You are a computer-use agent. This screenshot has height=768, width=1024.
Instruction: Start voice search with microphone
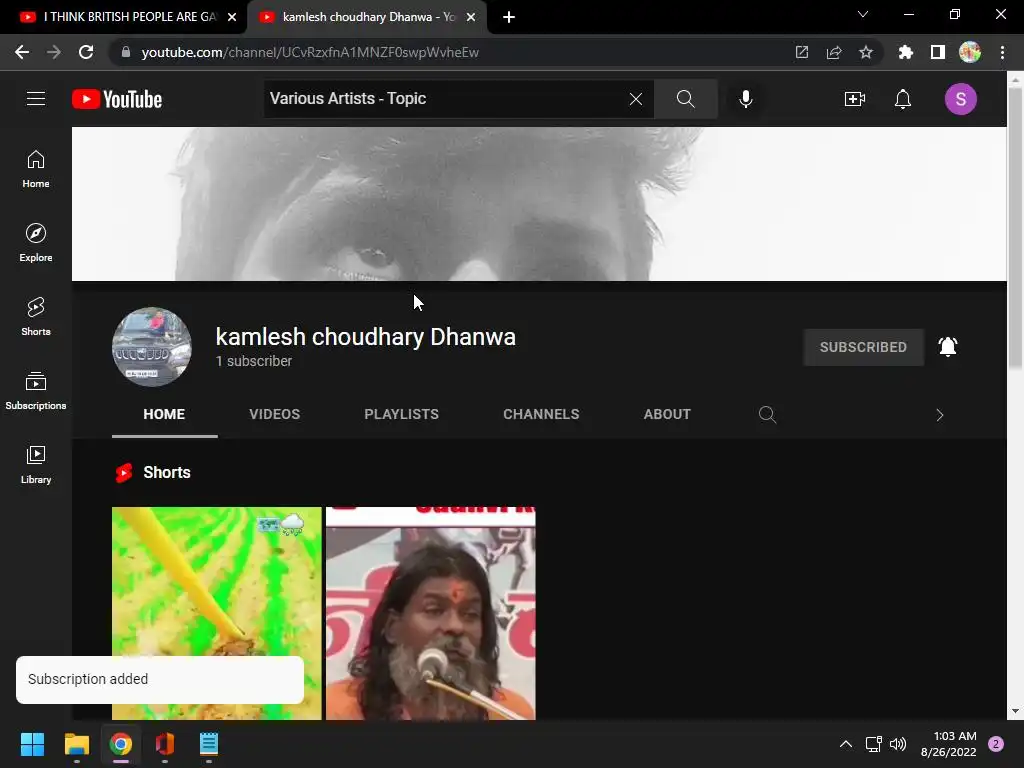coord(746,99)
